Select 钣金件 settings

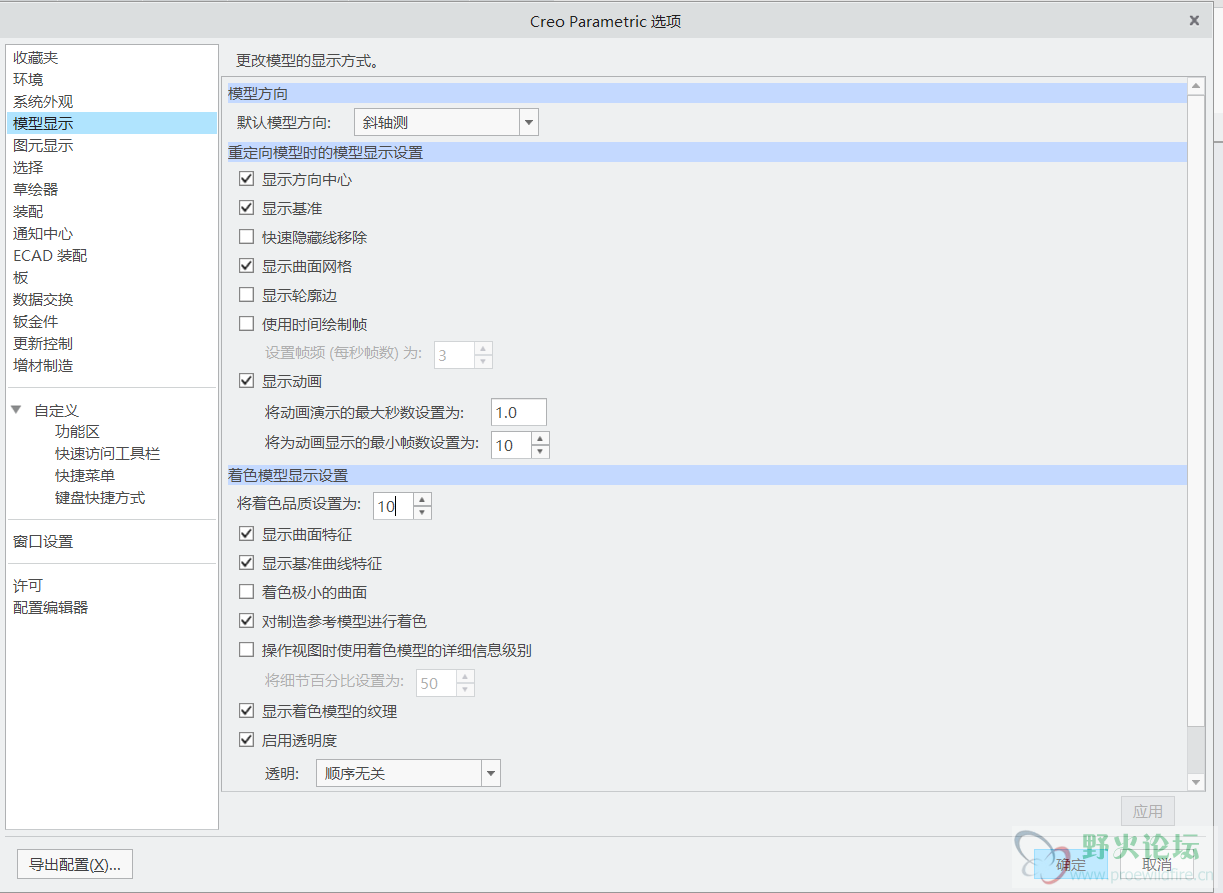(x=36, y=322)
